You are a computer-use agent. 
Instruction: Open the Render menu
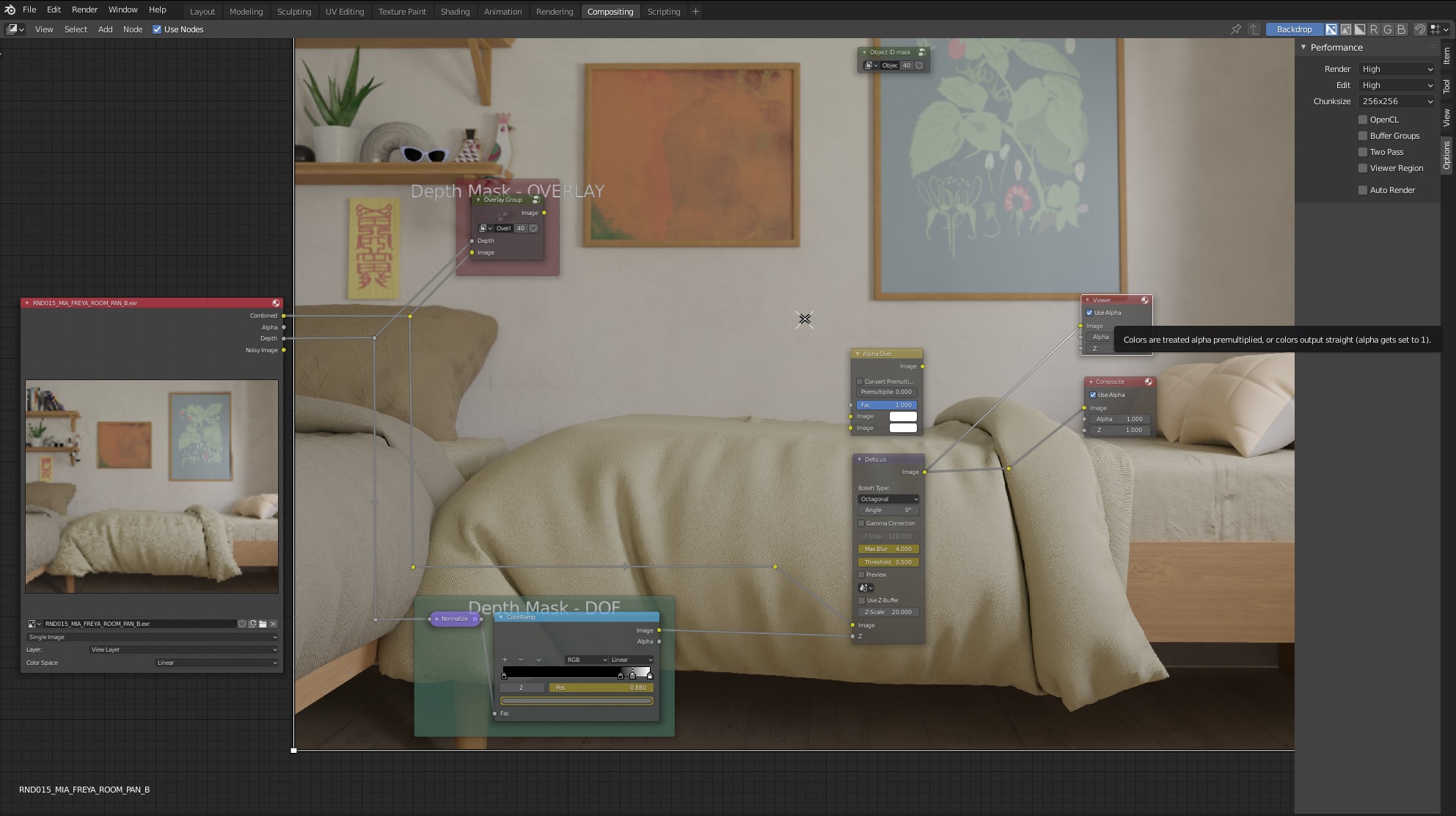[x=84, y=10]
